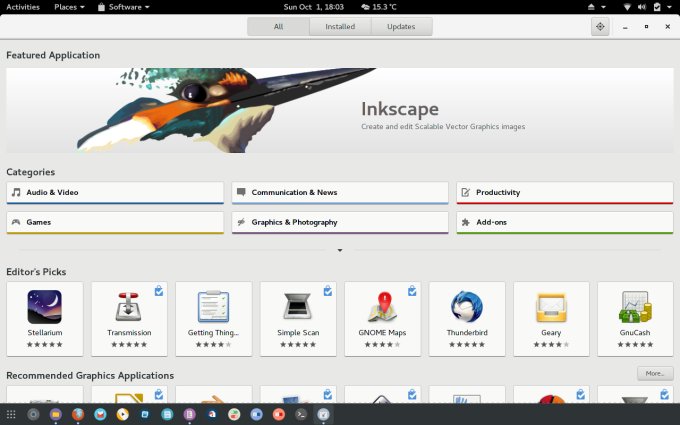Select Getting Things GNOME clipboard icon
This screenshot has width=680, height=425.
coord(213,307)
